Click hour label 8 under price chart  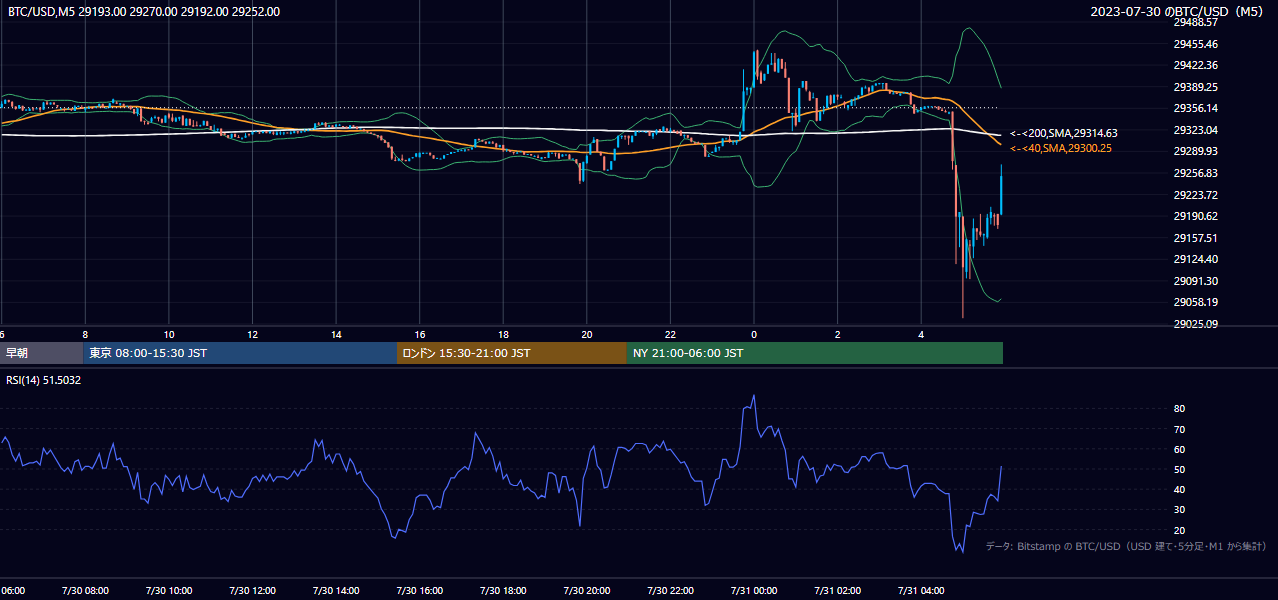tap(85, 334)
